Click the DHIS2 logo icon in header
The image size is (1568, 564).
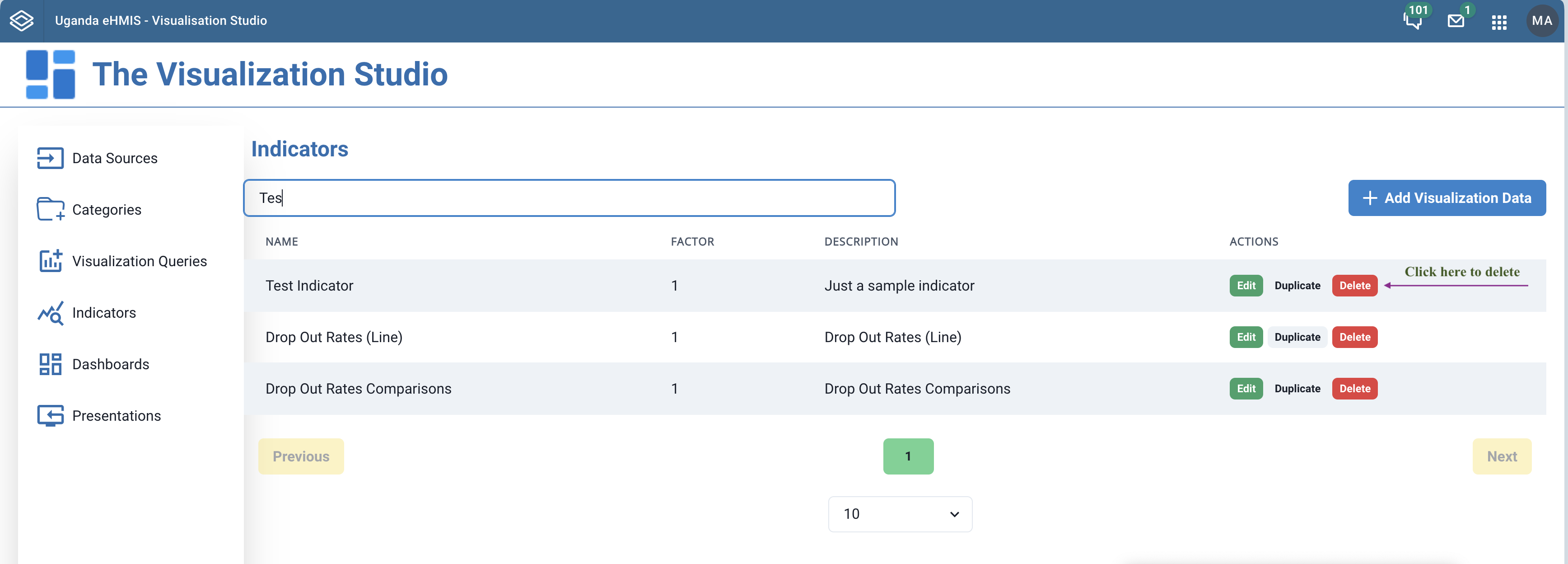(x=22, y=21)
